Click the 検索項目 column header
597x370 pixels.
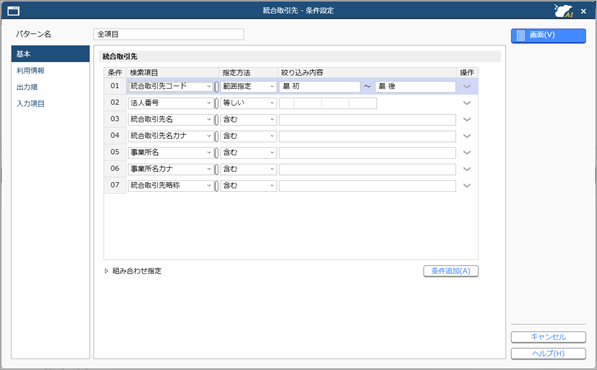pos(173,73)
